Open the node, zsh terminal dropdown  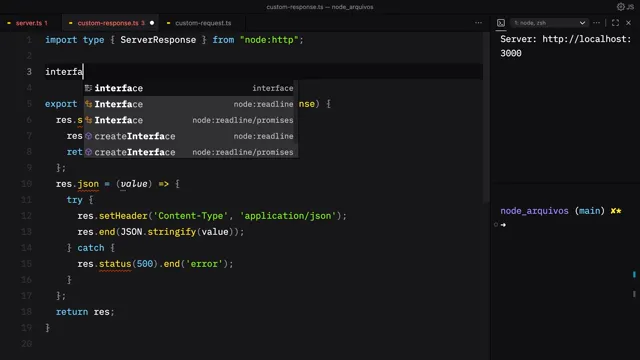(549, 23)
